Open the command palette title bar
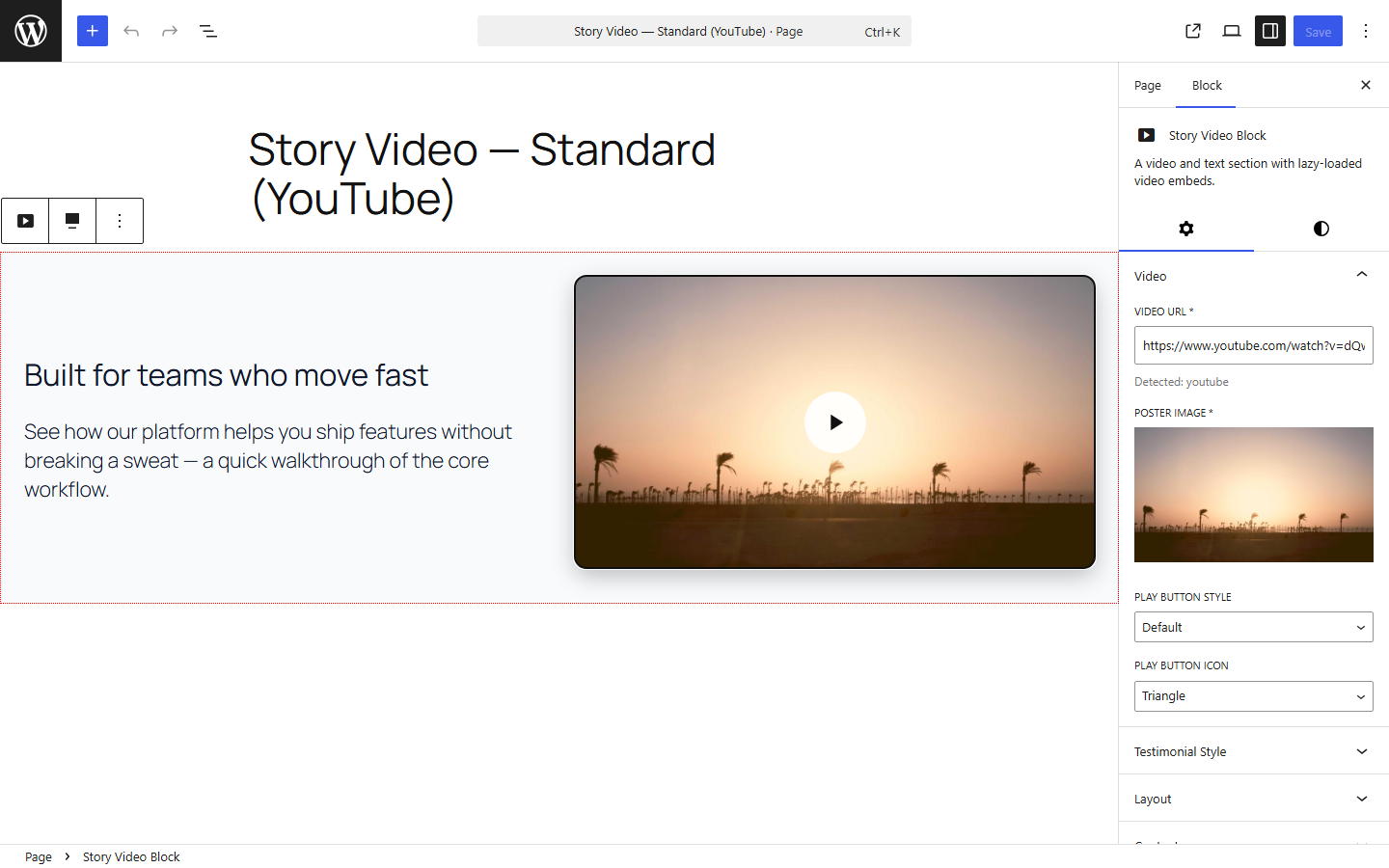Viewport: 1389px width, 868px height. 694,31
